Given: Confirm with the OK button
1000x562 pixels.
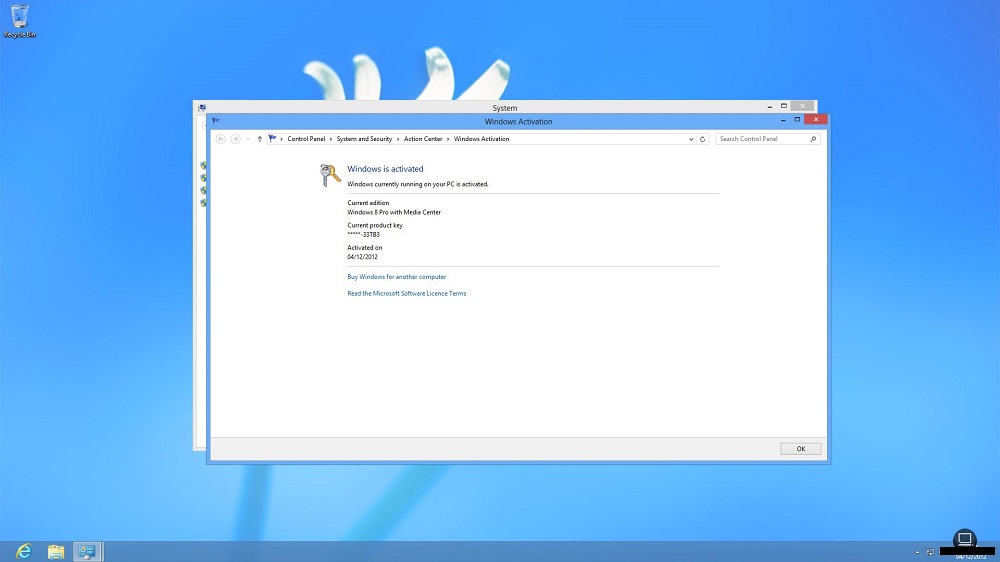Looking at the screenshot, I should [801, 448].
